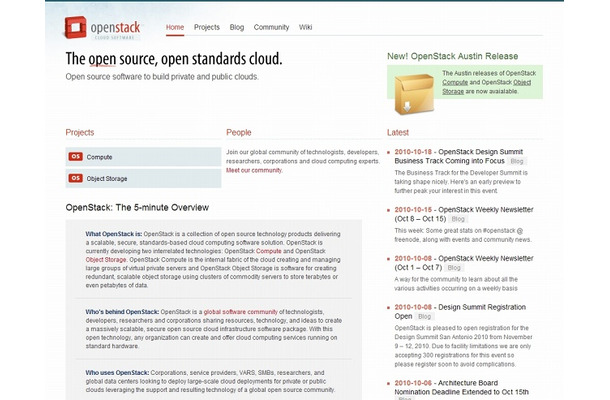
Task: Click the 'OpenStack: The 5-minute Overview' heading
Action: (x=137, y=207)
